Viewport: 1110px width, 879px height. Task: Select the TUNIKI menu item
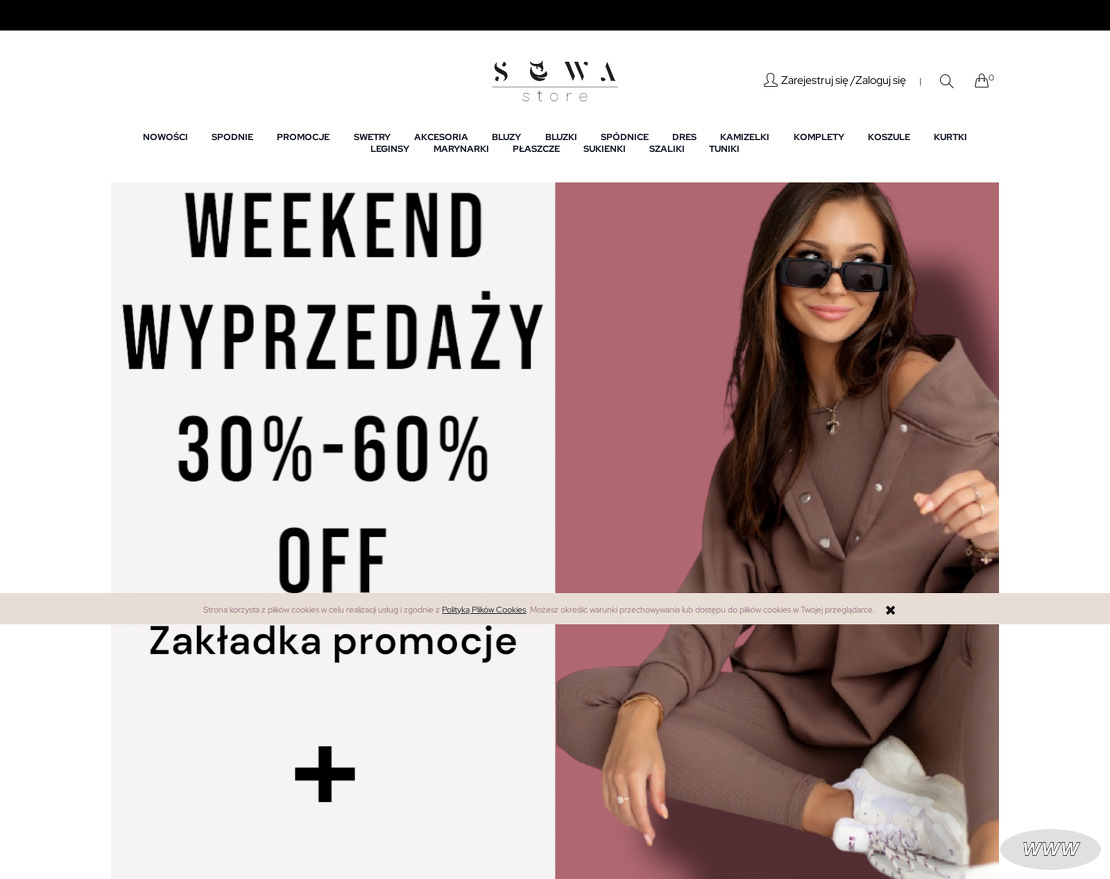click(723, 149)
